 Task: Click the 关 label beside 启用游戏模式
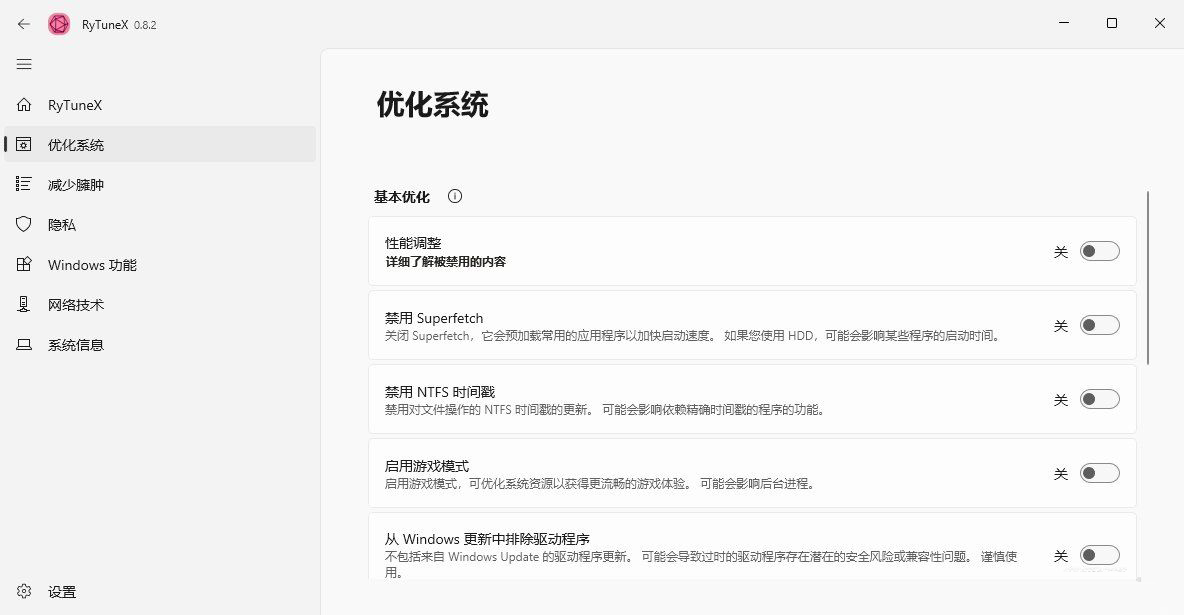point(1061,474)
